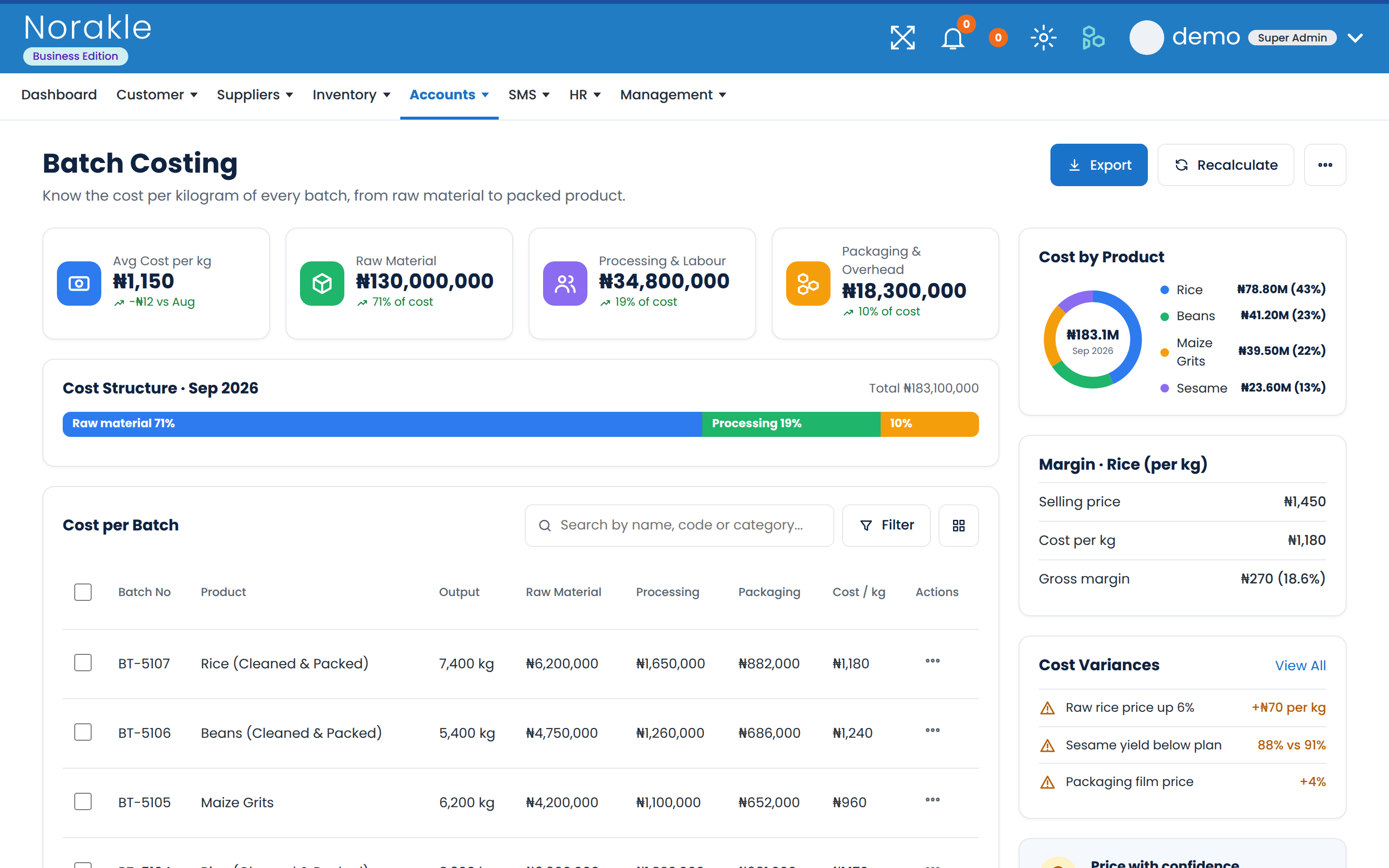Open the modules hexagon icon in header

tap(1093, 38)
